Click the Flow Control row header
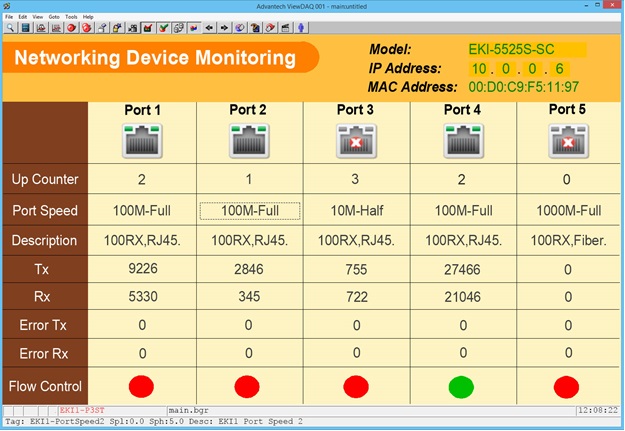This screenshot has height=431, width=625. (x=45, y=386)
